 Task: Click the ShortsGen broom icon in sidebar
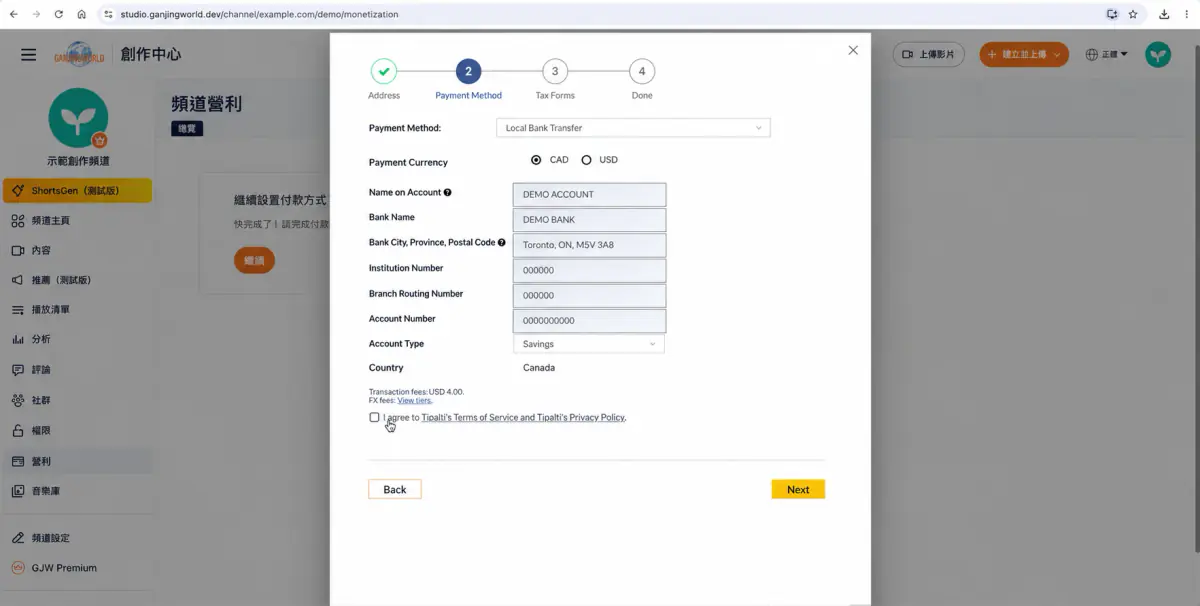18,190
